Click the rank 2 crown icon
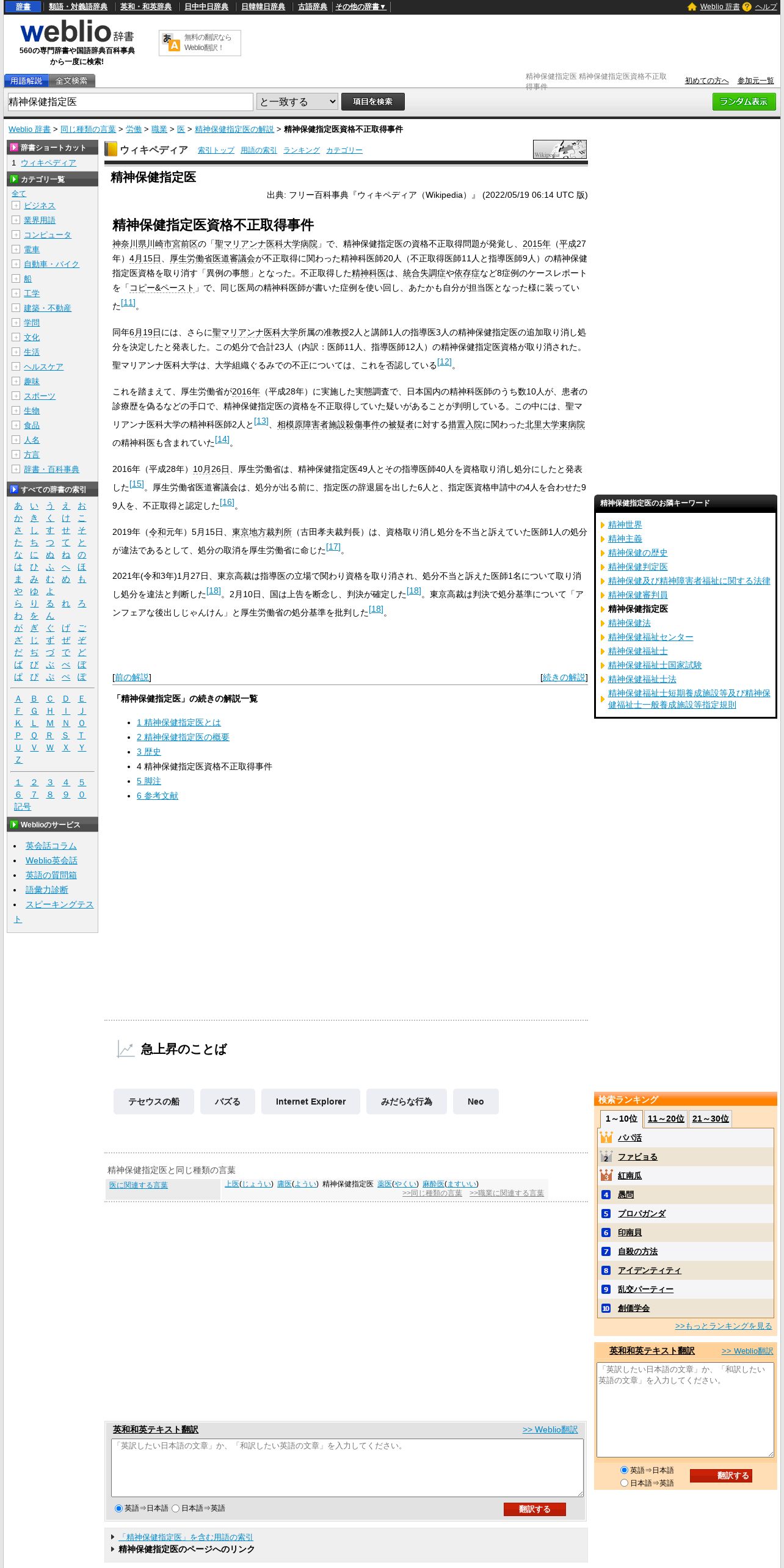The image size is (784, 1568). [x=606, y=1156]
